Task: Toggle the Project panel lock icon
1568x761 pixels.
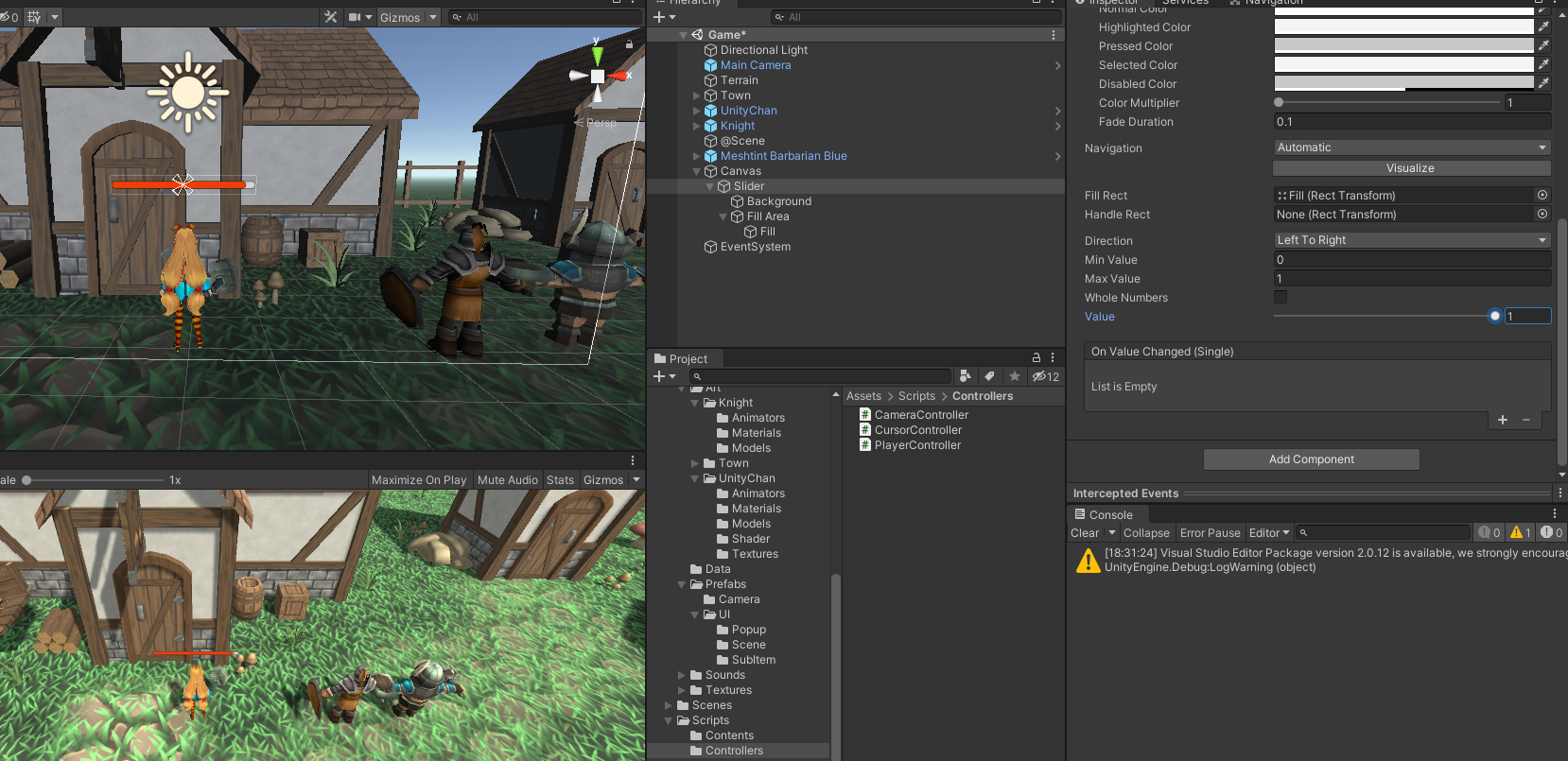Action: 1037,358
